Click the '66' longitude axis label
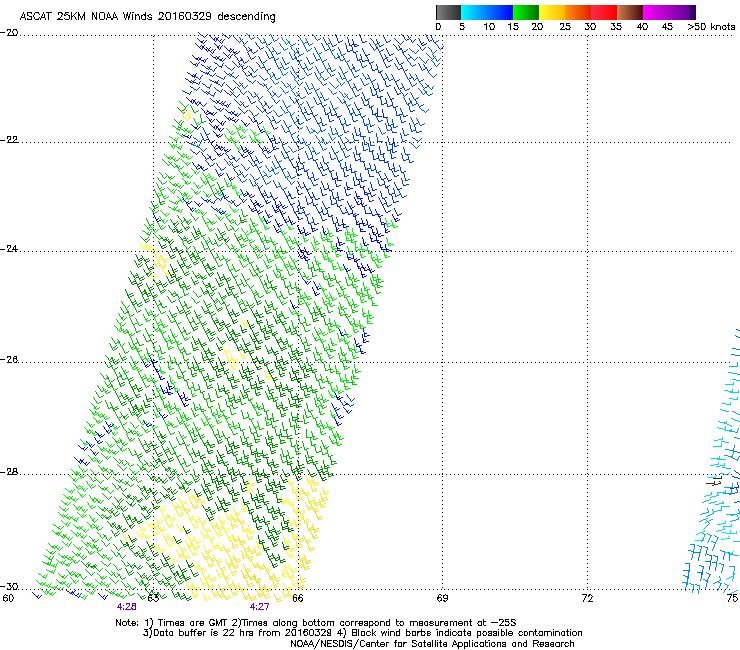Viewport: 740px width, 650px height. click(x=297, y=599)
